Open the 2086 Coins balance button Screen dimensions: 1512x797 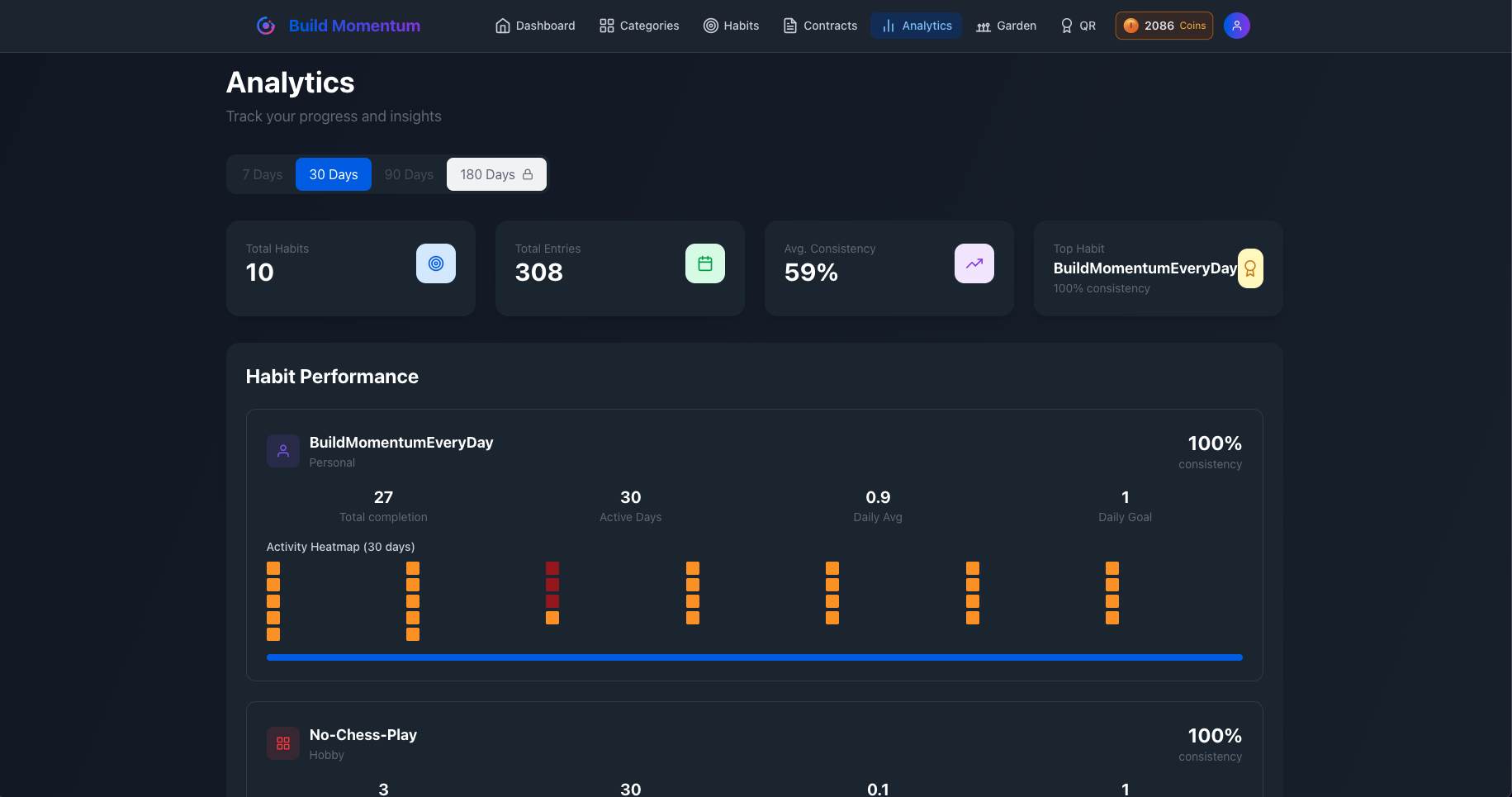pos(1164,26)
